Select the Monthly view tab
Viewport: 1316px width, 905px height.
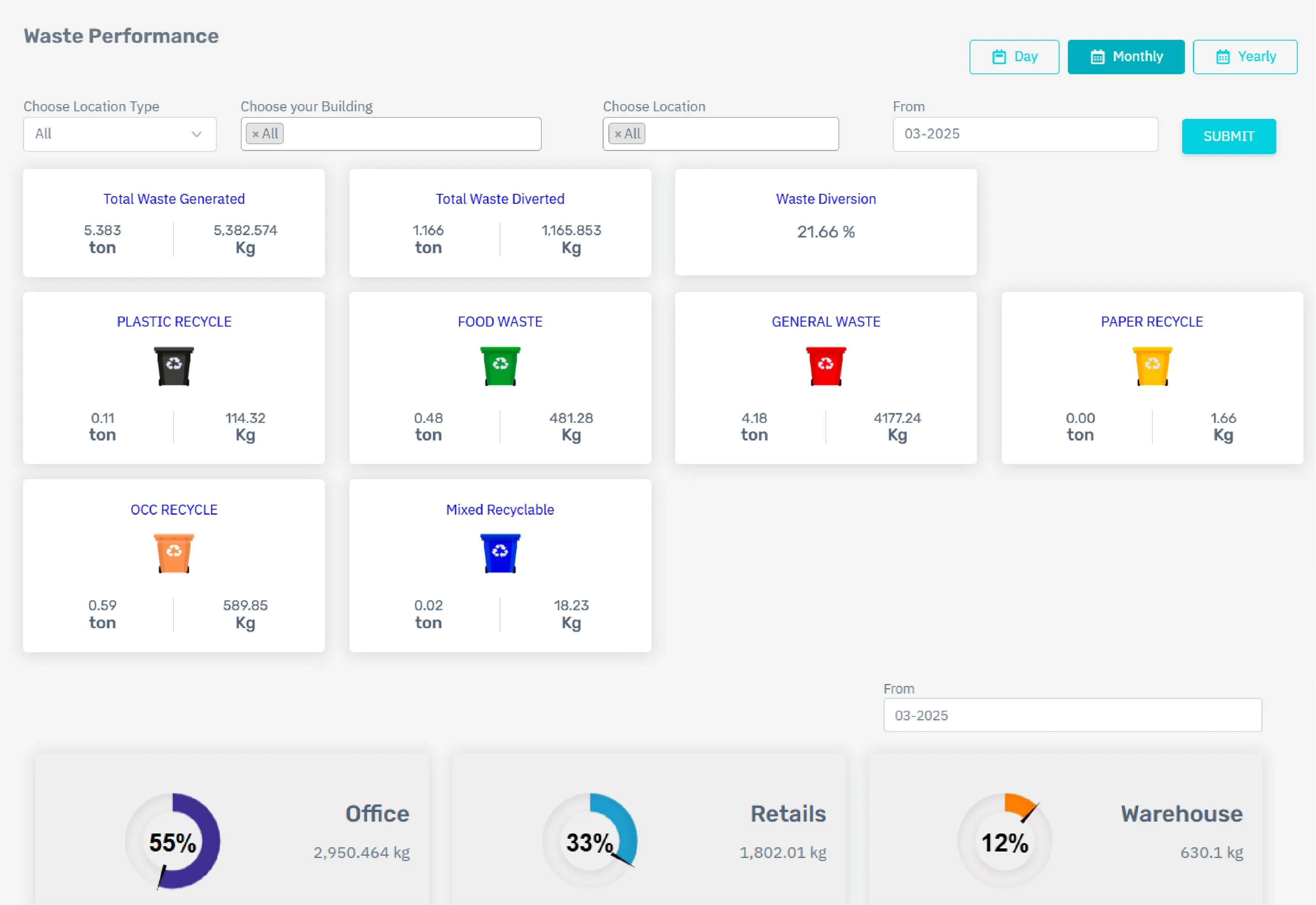(x=1126, y=57)
